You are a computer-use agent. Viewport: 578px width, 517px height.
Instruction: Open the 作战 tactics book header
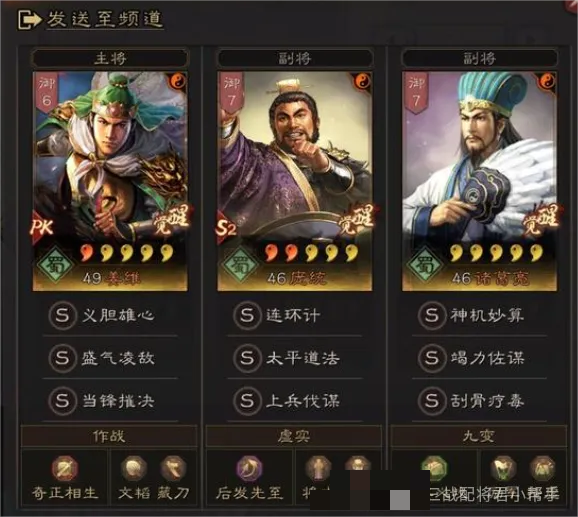[x=109, y=436]
